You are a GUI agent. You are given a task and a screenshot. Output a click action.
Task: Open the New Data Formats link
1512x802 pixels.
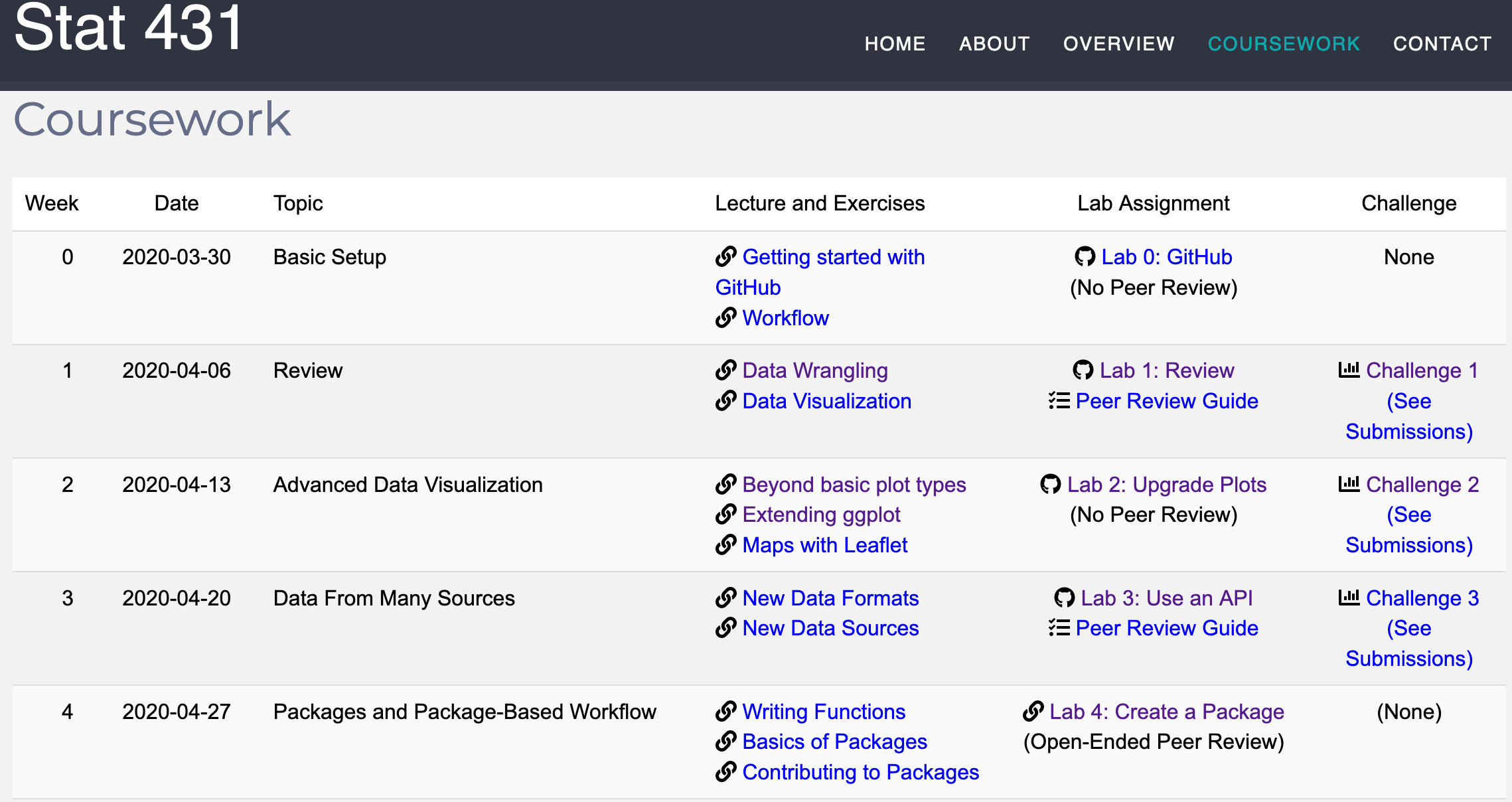point(831,598)
